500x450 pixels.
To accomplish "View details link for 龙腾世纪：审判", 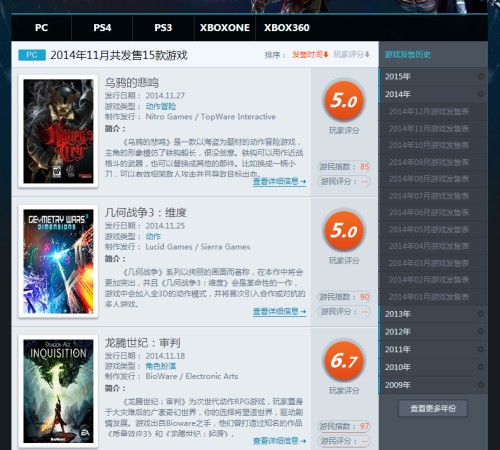I will click(x=279, y=441).
